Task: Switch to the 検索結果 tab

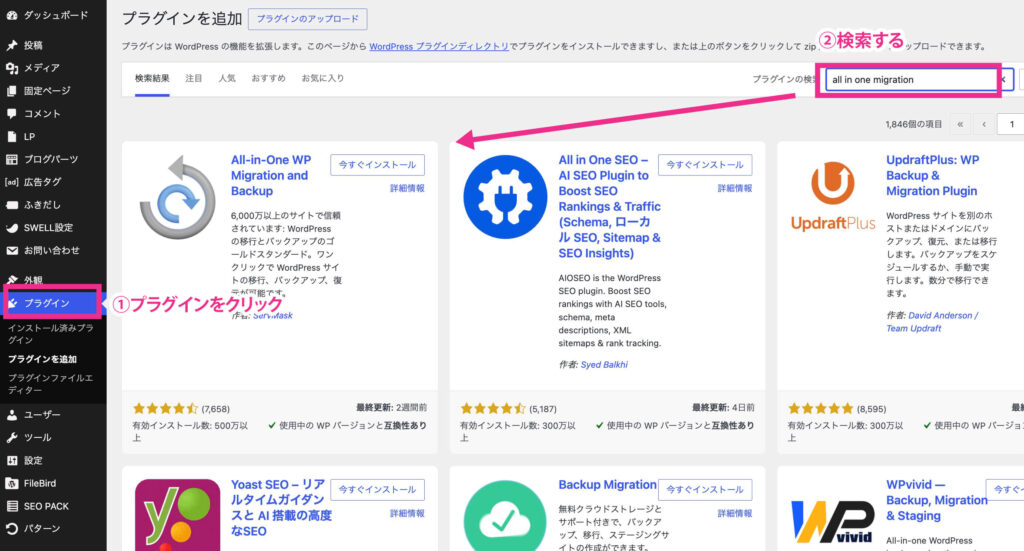Action: [152, 78]
